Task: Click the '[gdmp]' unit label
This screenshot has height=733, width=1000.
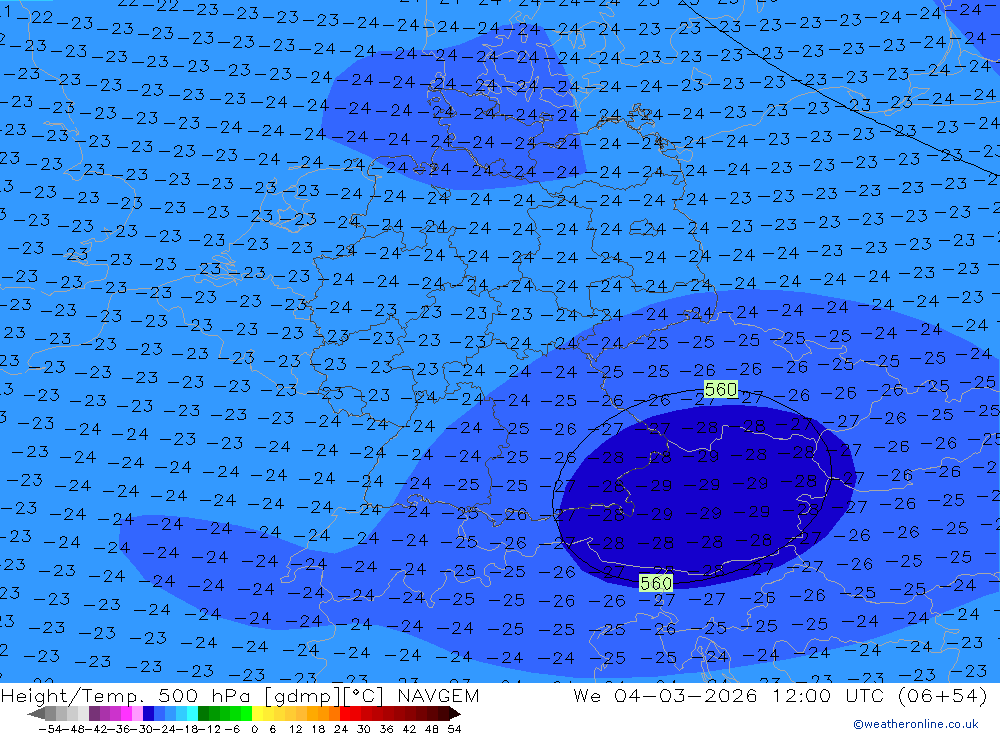Action: pos(303,696)
